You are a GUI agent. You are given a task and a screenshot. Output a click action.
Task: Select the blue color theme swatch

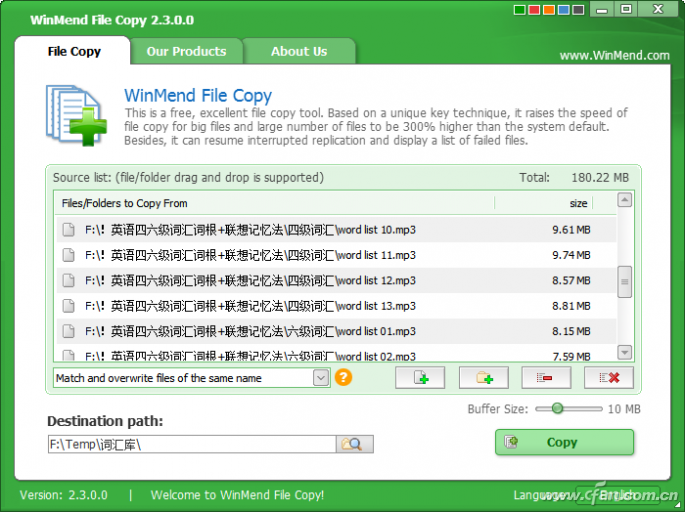tap(564, 10)
